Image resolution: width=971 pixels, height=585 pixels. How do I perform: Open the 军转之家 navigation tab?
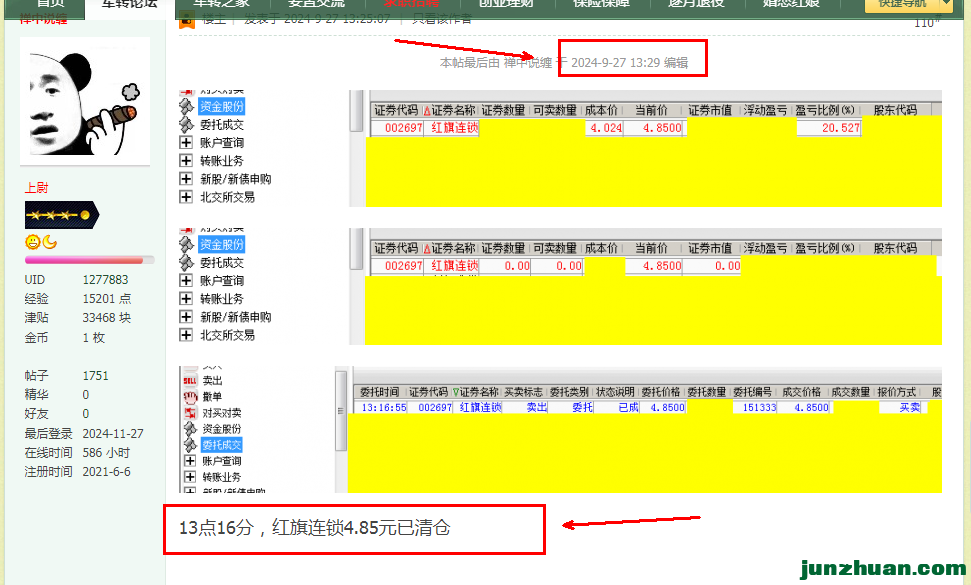point(221,4)
